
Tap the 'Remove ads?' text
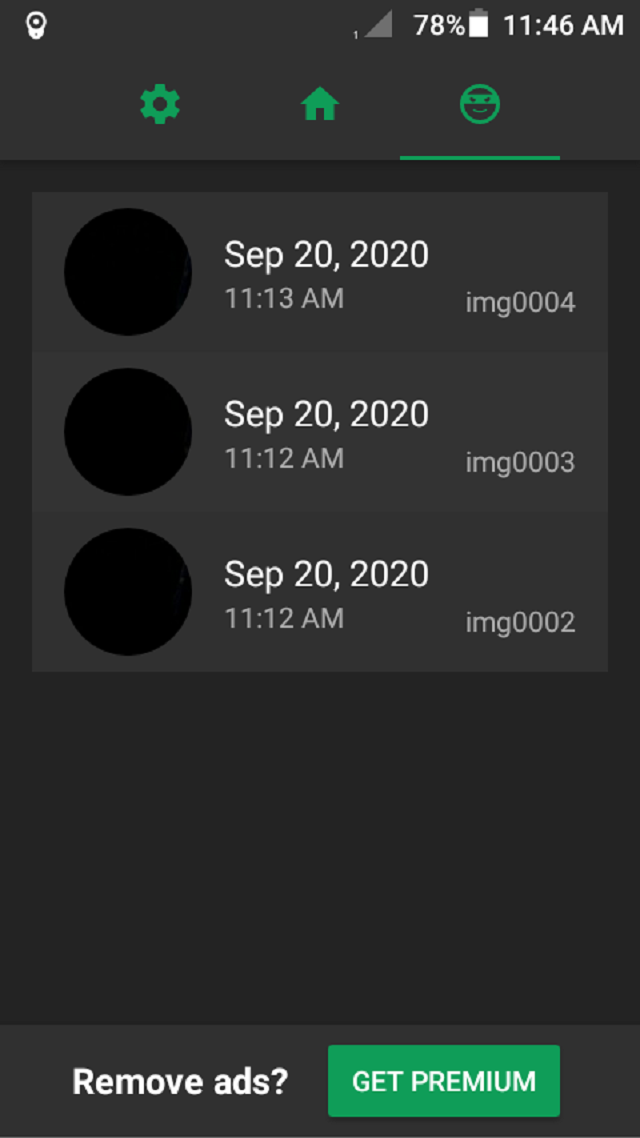pos(180,1081)
